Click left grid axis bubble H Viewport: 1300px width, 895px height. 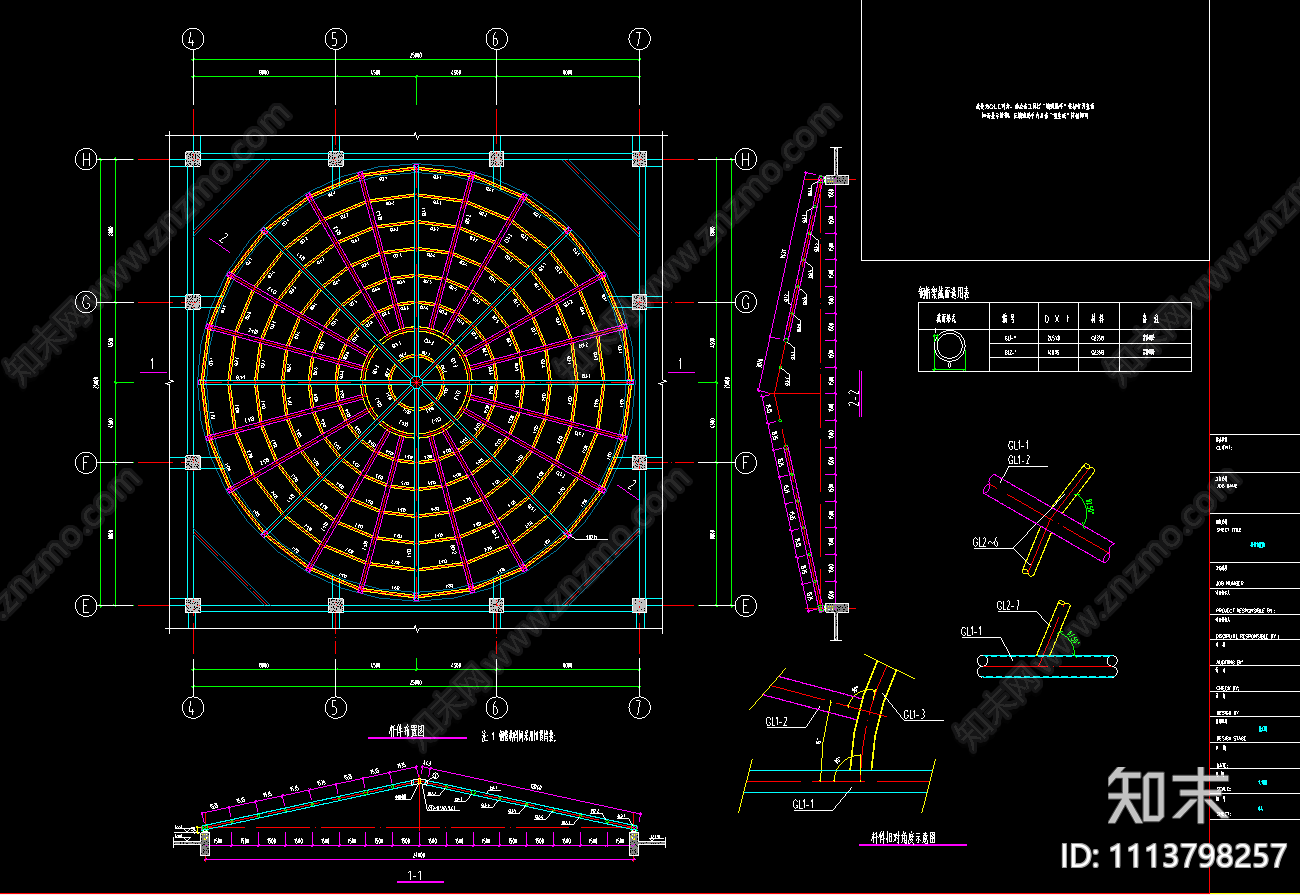(x=88, y=159)
